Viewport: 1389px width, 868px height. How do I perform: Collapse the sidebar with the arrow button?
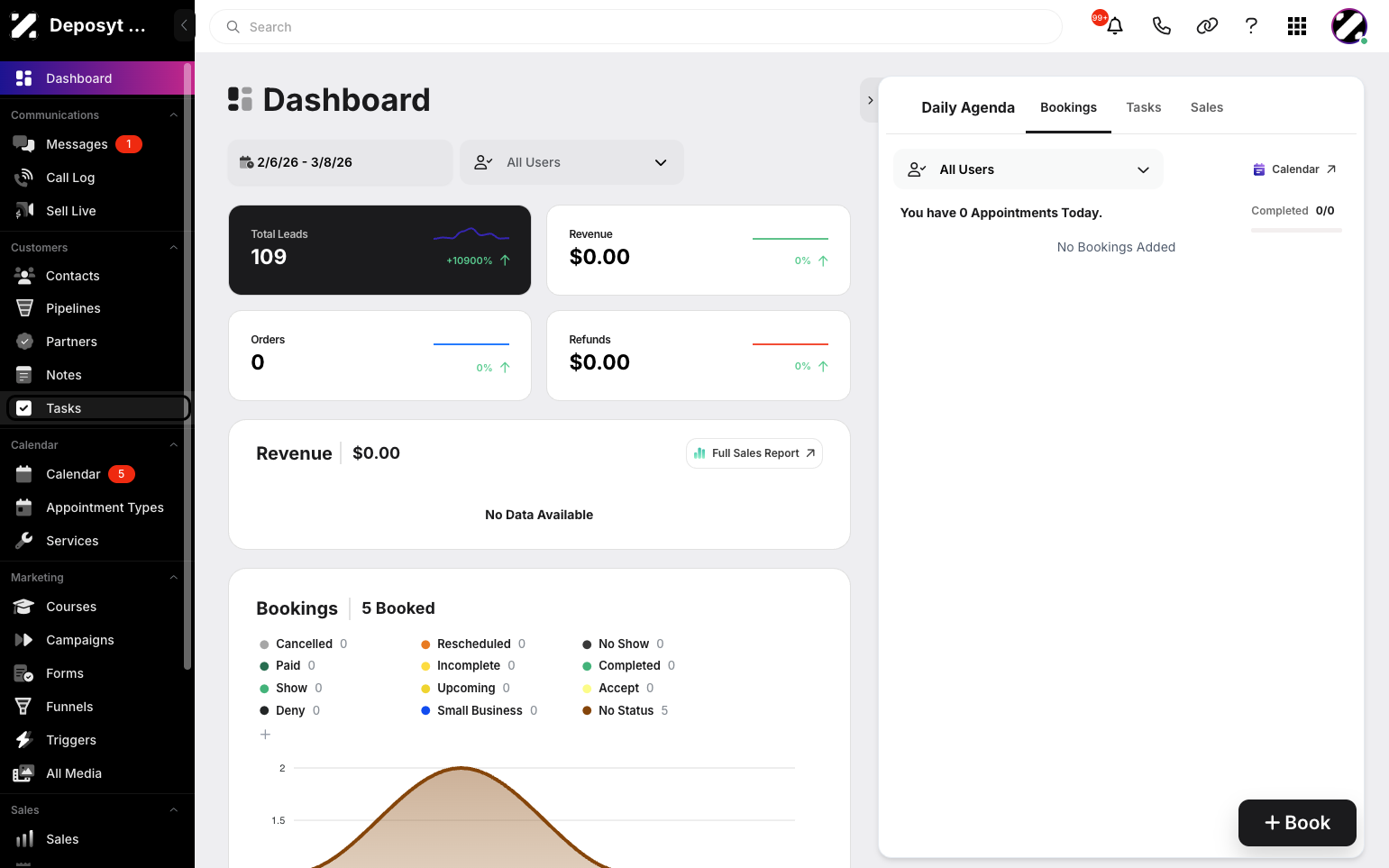184,25
